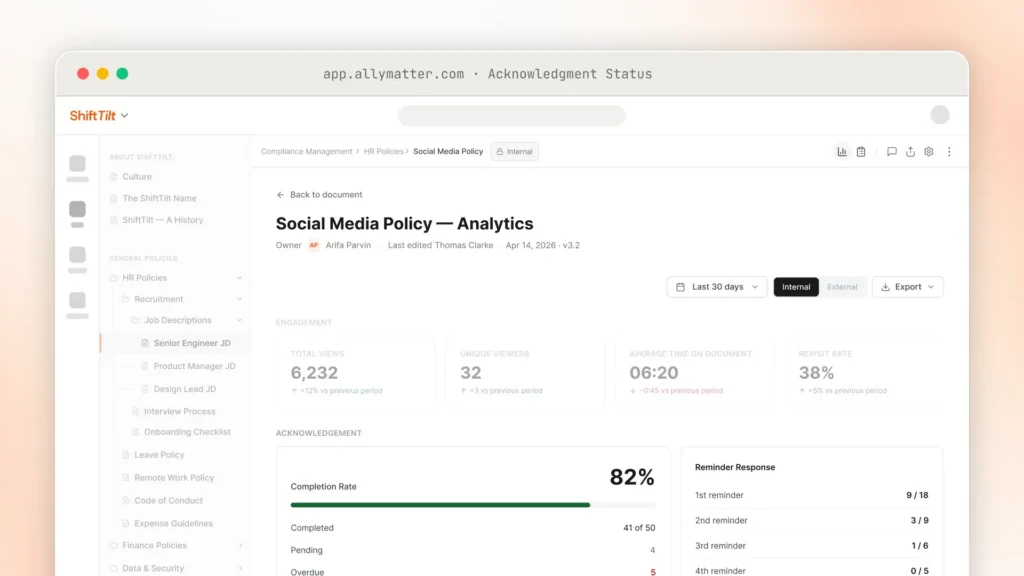Switch audience to Internal

796,287
